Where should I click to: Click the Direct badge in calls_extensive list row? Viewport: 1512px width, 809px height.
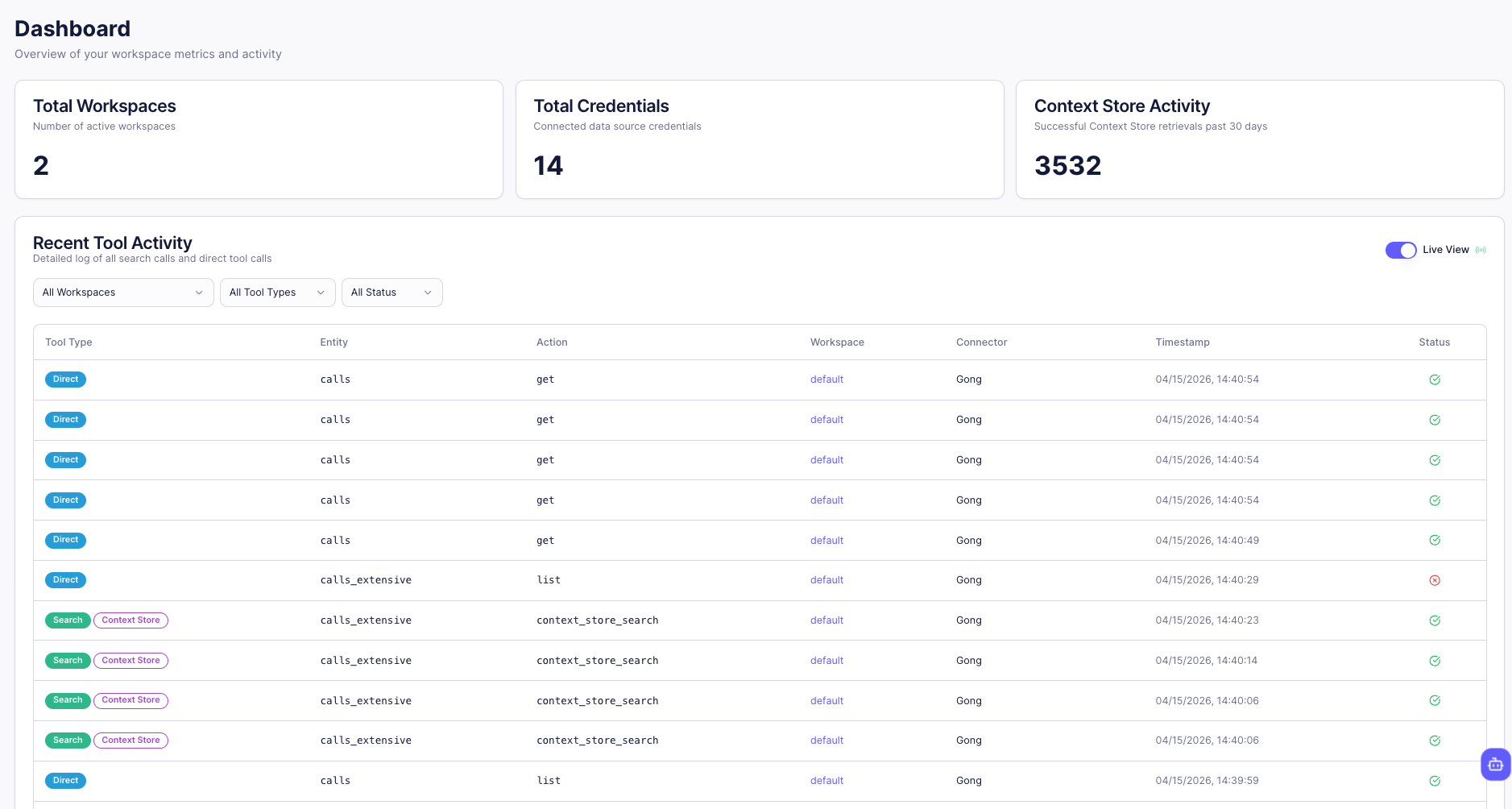coord(65,580)
